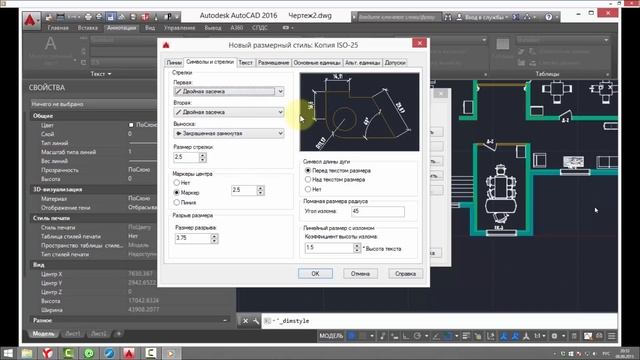Viewport: 640px width, 360px height.
Task: Click the media player icon in taskbar
Action: (171, 353)
